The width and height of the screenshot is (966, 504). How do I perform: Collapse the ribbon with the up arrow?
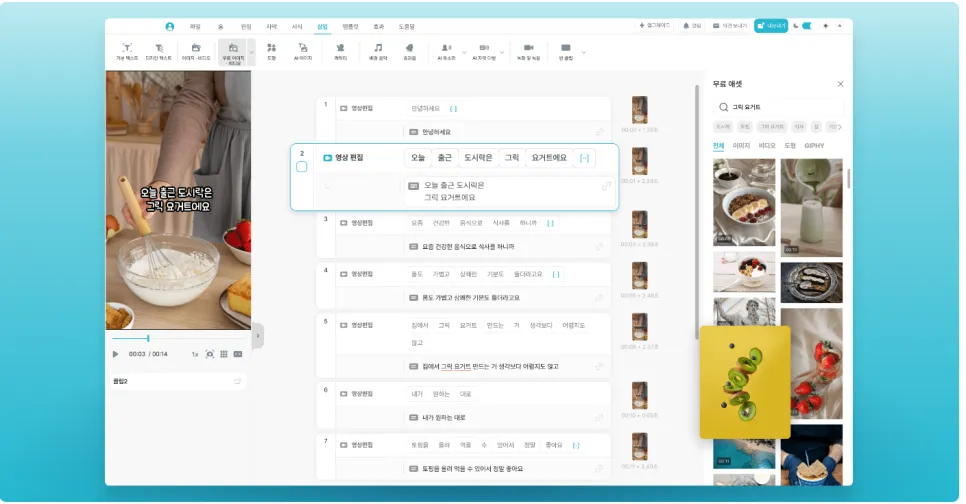[840, 26]
